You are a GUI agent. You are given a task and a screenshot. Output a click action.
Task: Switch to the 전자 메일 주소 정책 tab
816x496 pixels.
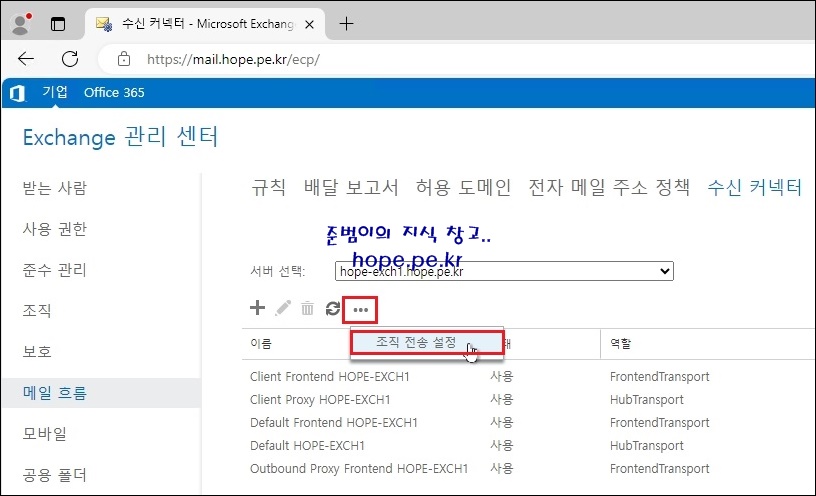pyautogui.click(x=609, y=187)
